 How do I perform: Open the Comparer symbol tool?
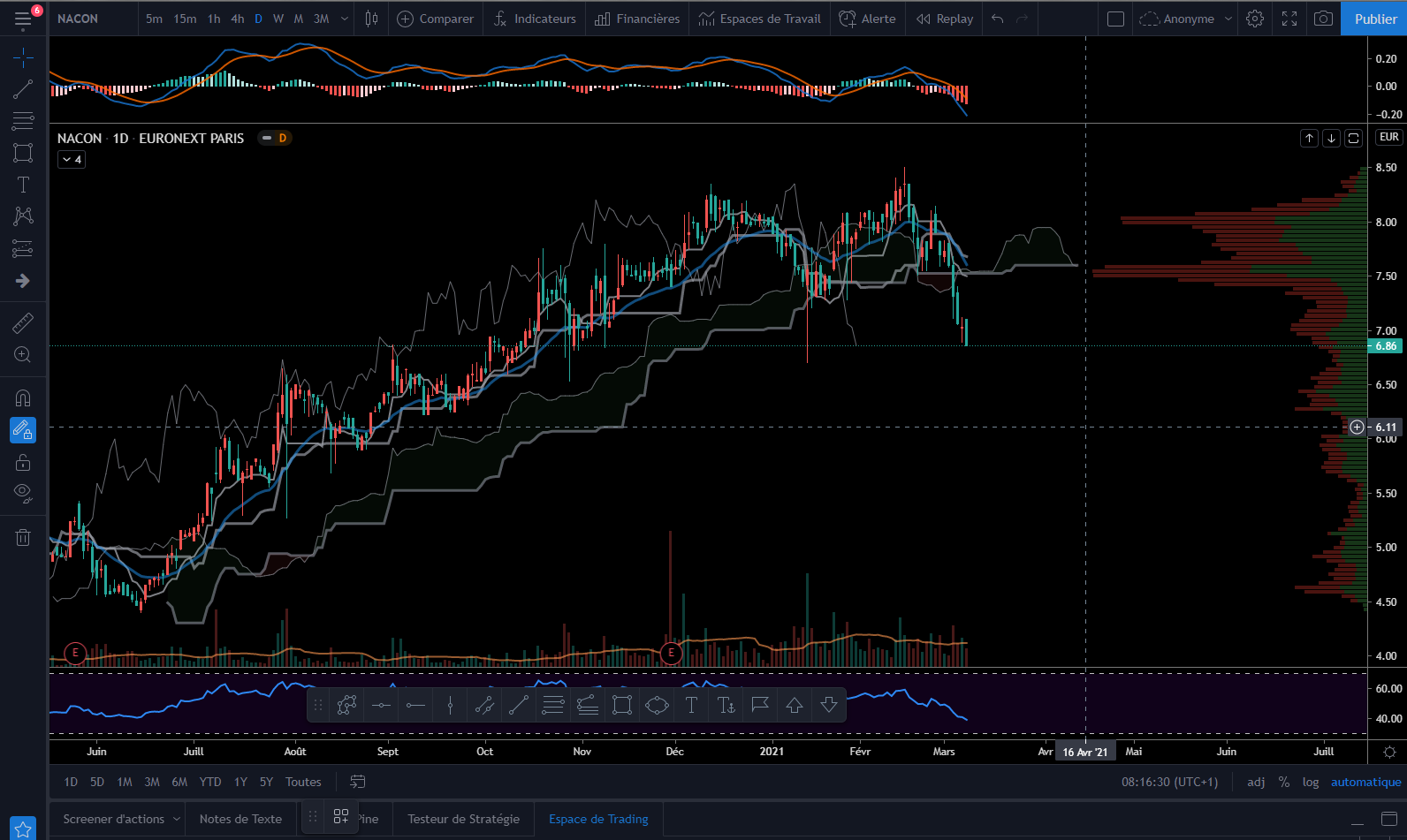pyautogui.click(x=436, y=19)
